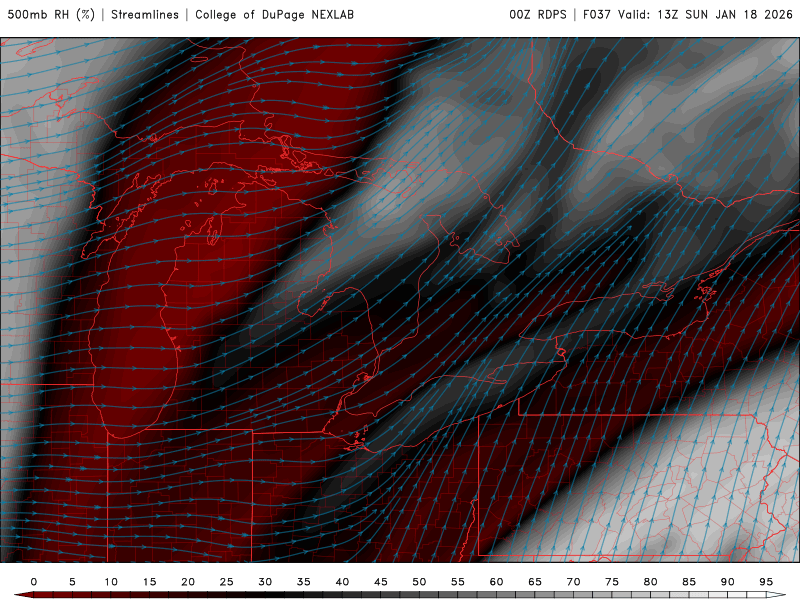Image resolution: width=800 pixels, height=600 pixels.
Task: Click the 60 label on colorbar
Action: (496, 582)
